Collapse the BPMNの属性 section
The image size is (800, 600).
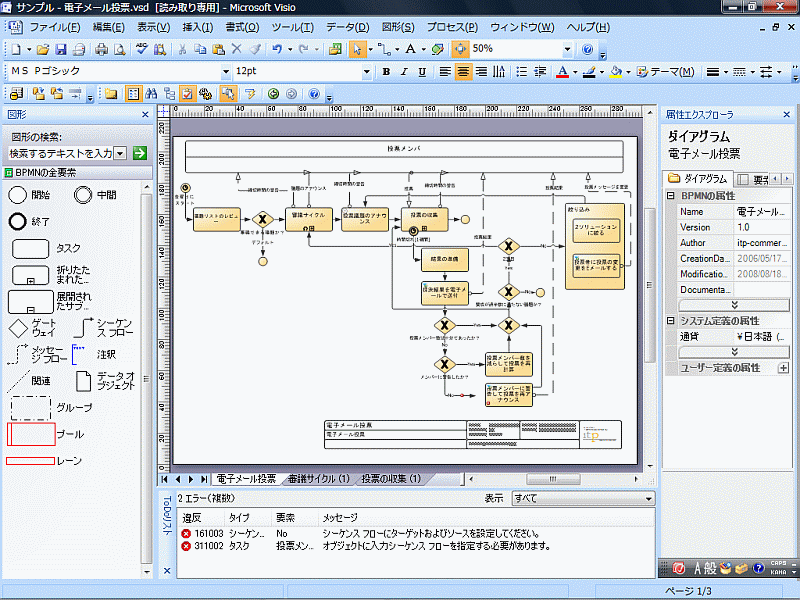click(x=672, y=196)
